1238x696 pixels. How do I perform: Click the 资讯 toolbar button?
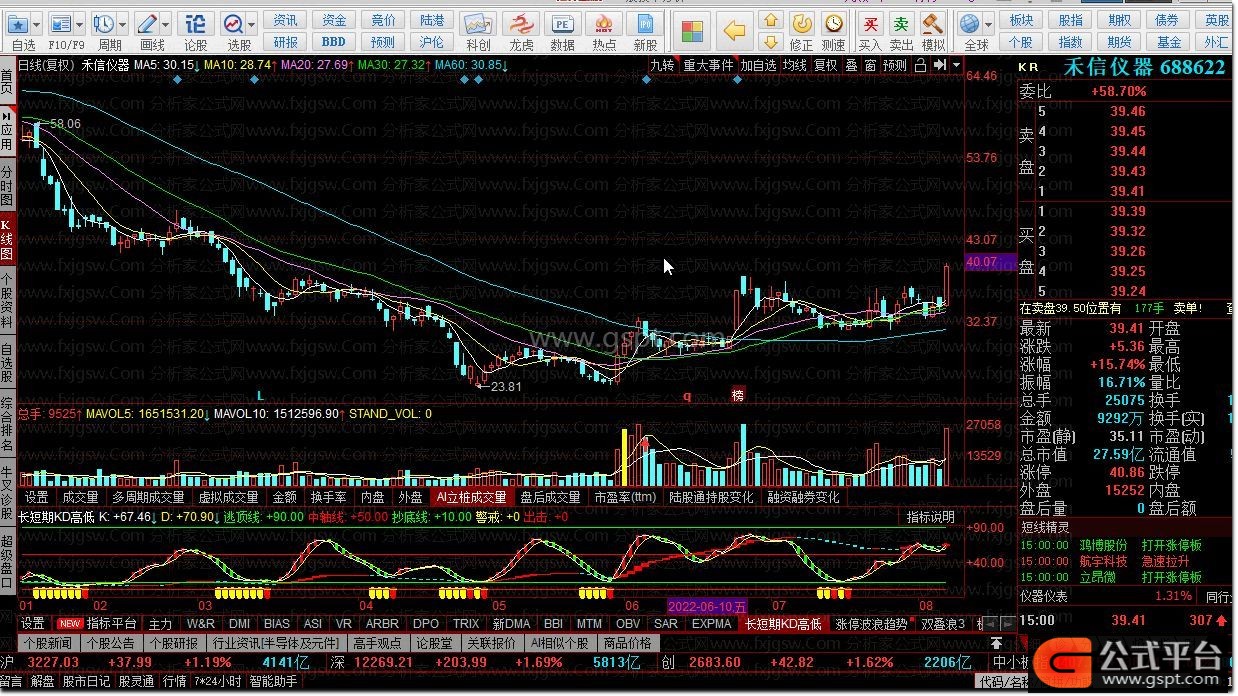pyautogui.click(x=285, y=20)
